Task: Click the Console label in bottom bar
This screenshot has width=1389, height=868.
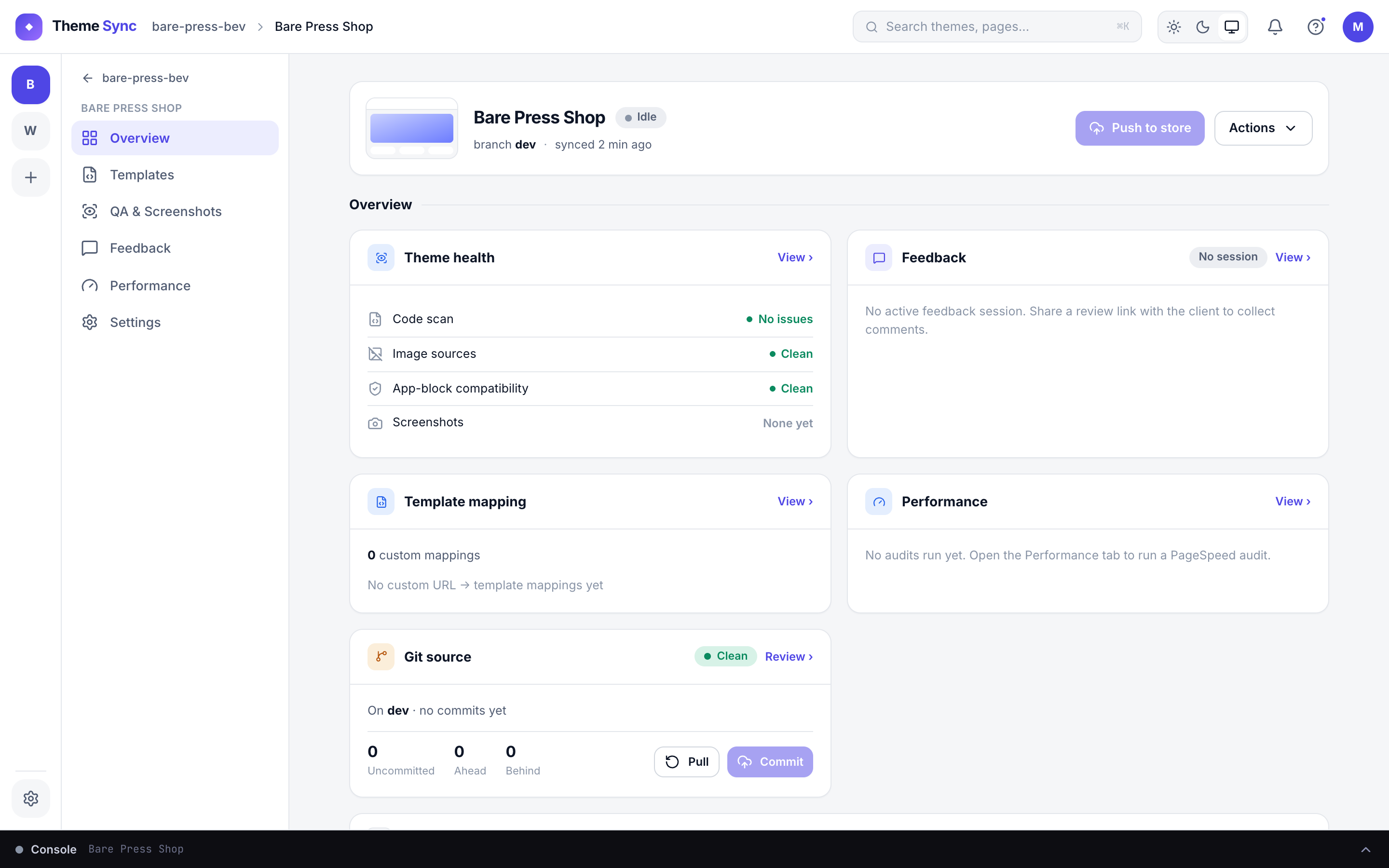Action: [x=54, y=849]
